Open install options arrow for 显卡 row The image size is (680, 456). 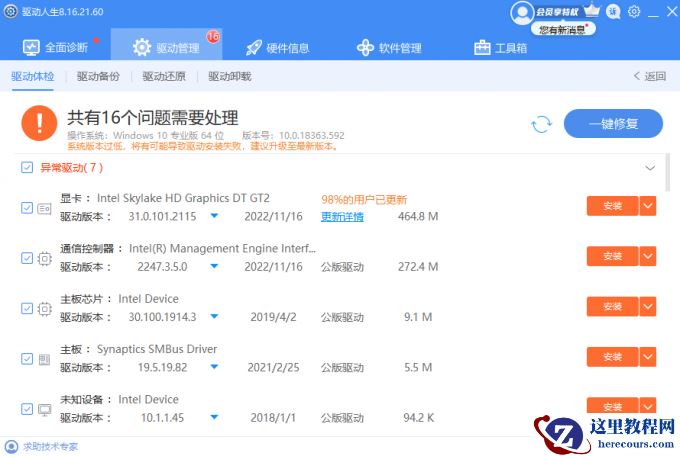648,206
